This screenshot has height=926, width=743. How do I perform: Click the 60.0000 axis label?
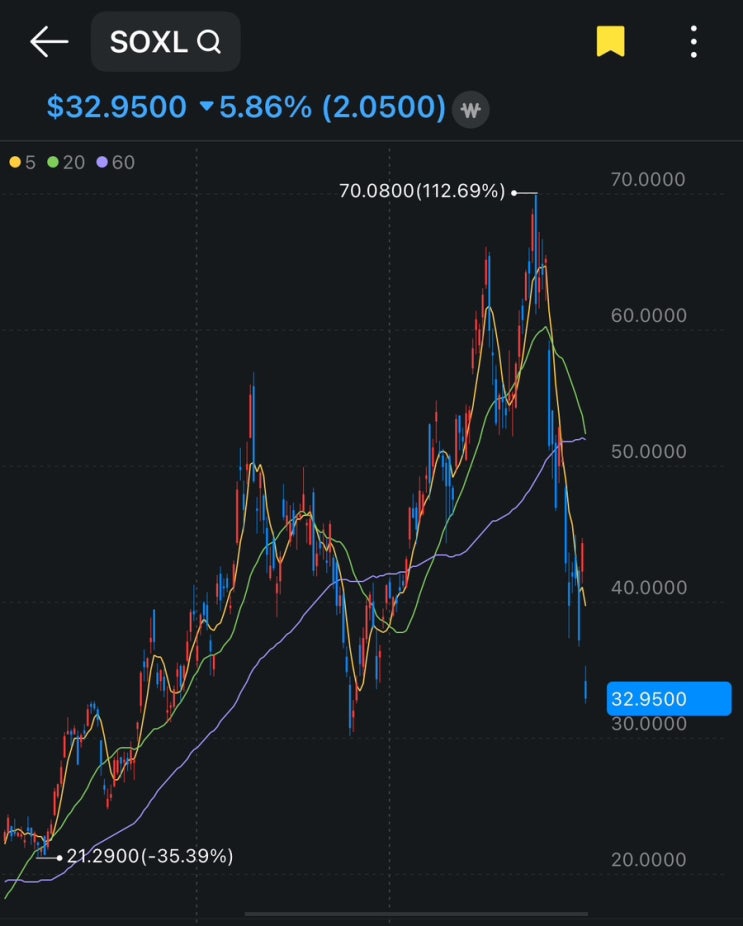coord(649,315)
